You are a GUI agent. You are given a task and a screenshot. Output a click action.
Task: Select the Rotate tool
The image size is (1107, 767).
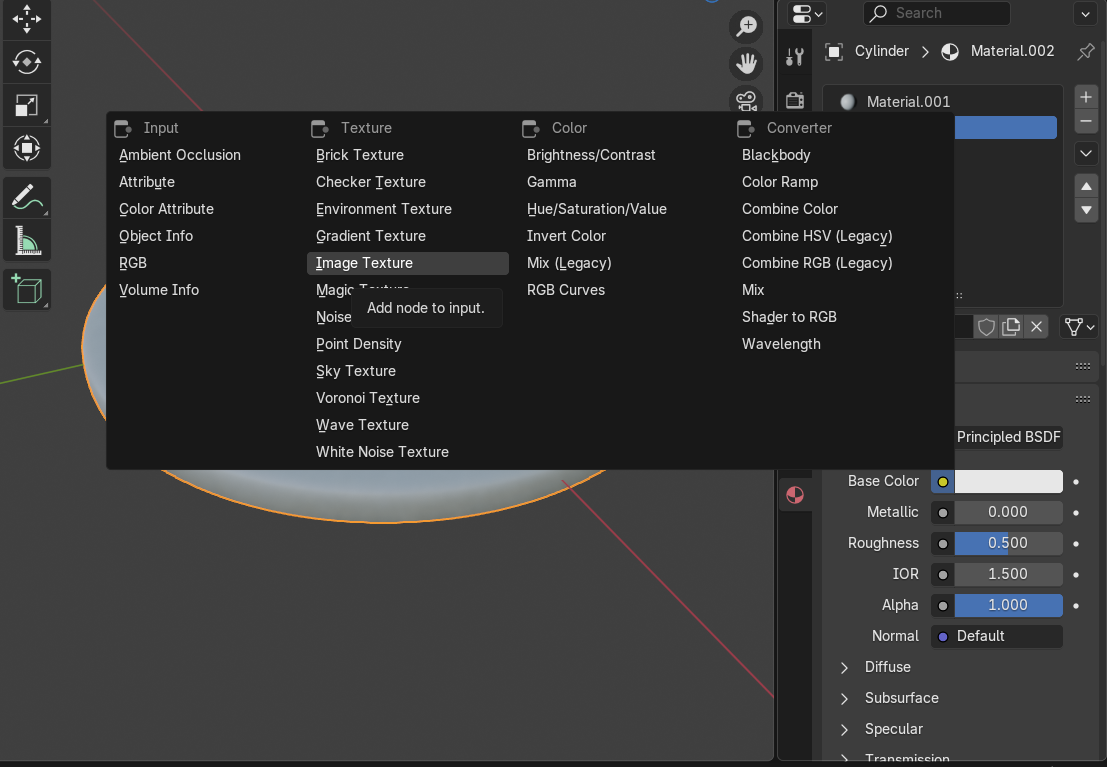[26, 62]
